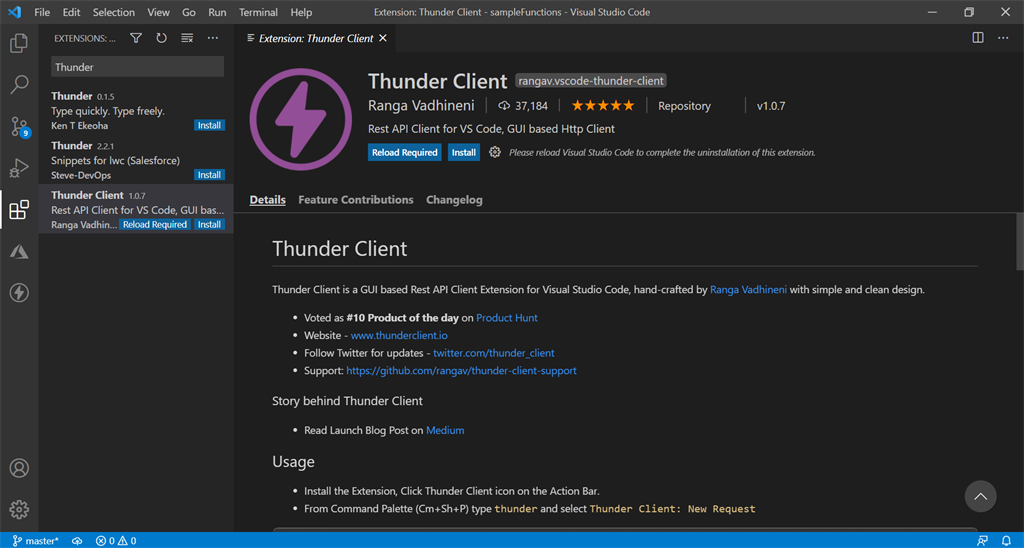Screen dimensions: 1024x548
Task: Click Ranga Vadhineni link in description
Action: coord(748,290)
